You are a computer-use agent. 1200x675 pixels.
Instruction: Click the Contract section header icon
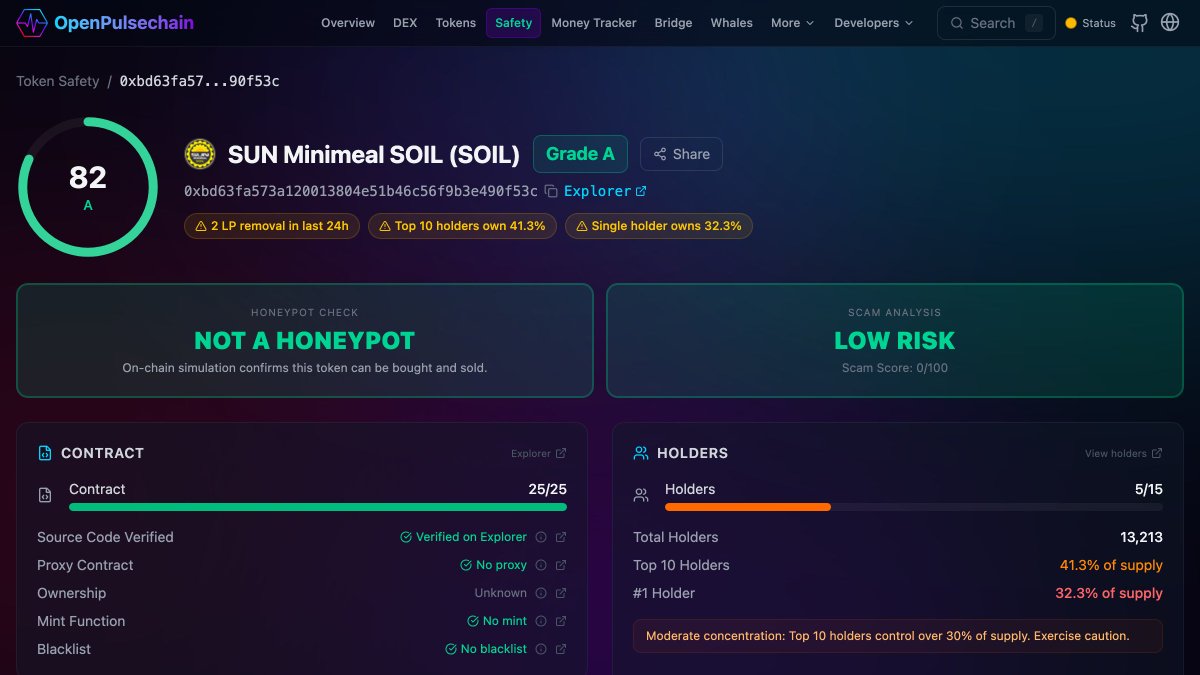click(x=45, y=453)
